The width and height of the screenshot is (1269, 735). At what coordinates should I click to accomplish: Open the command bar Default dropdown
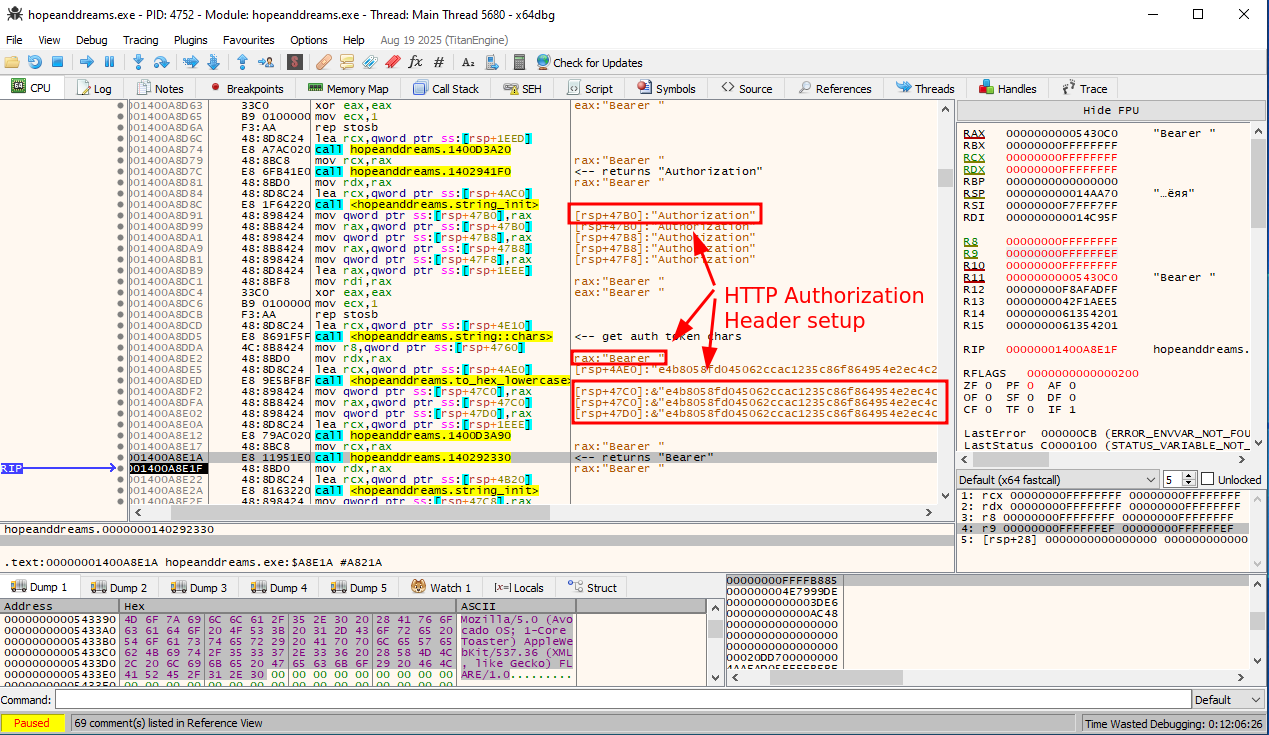coord(1227,699)
